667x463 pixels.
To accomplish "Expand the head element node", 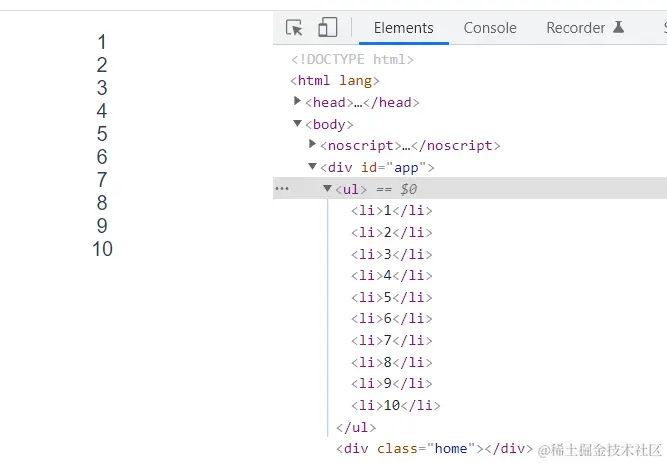I will point(298,102).
